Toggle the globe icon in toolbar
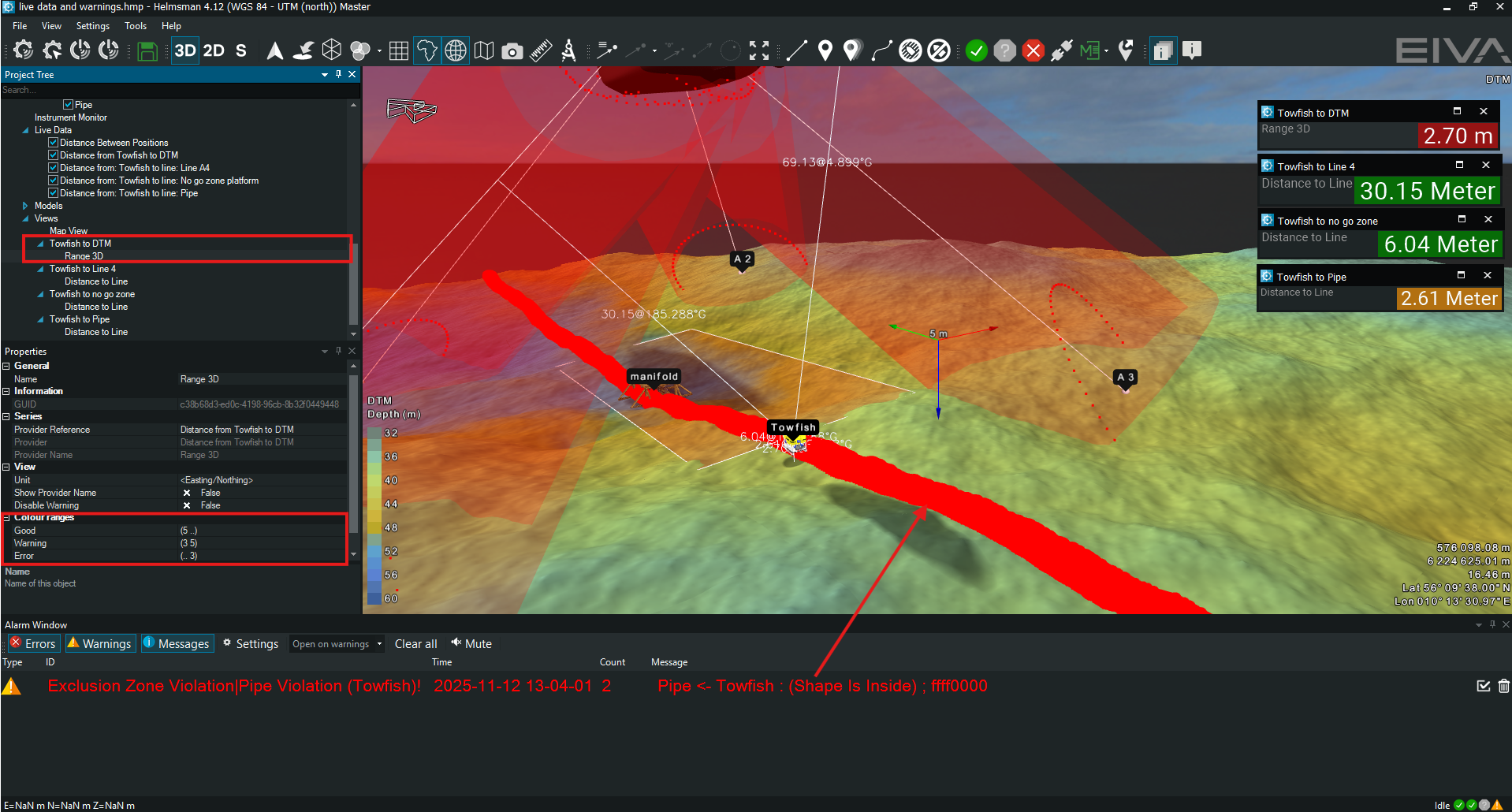Screen dimensions: 1512x812 (x=456, y=51)
